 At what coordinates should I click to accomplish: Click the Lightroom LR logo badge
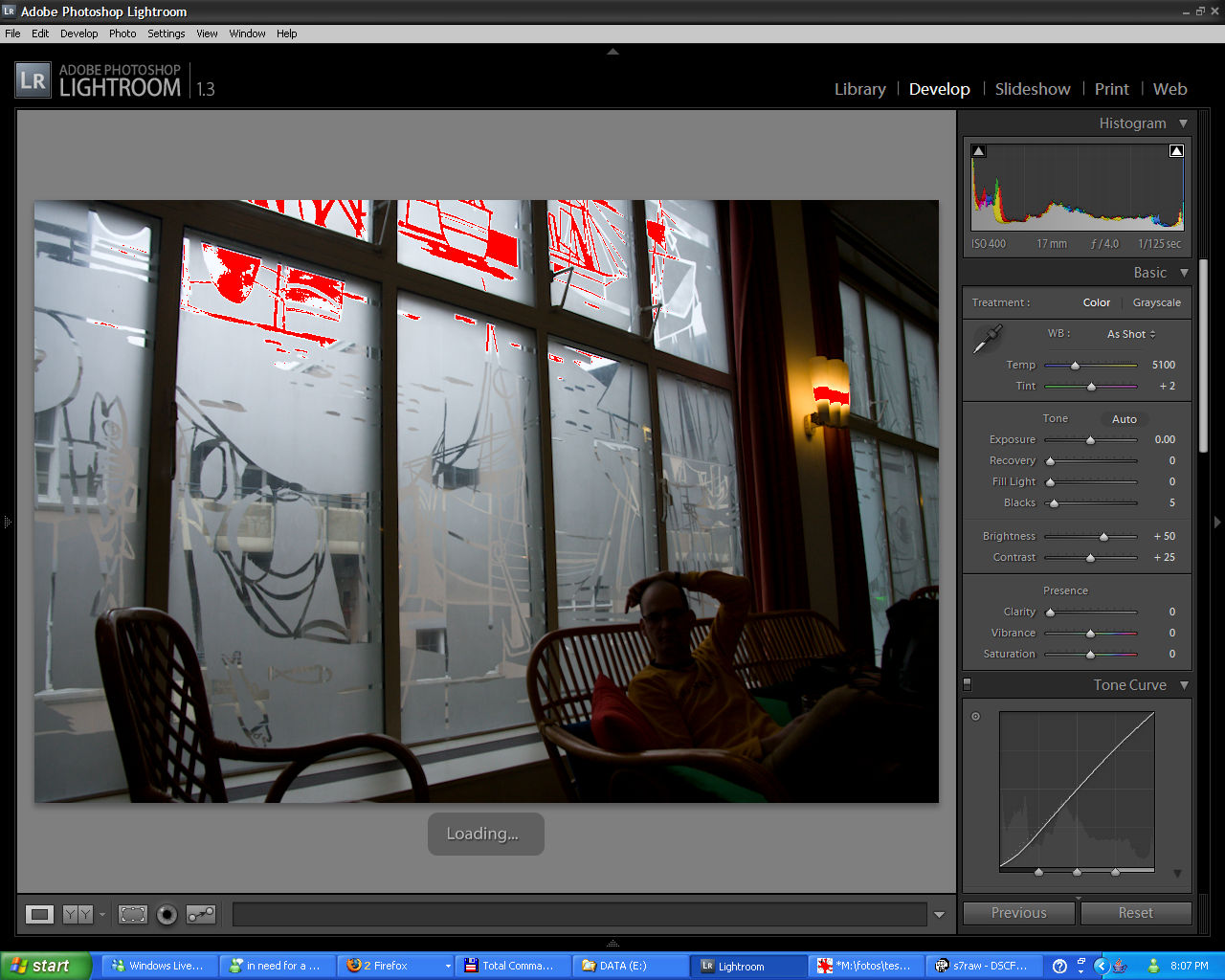click(x=33, y=80)
